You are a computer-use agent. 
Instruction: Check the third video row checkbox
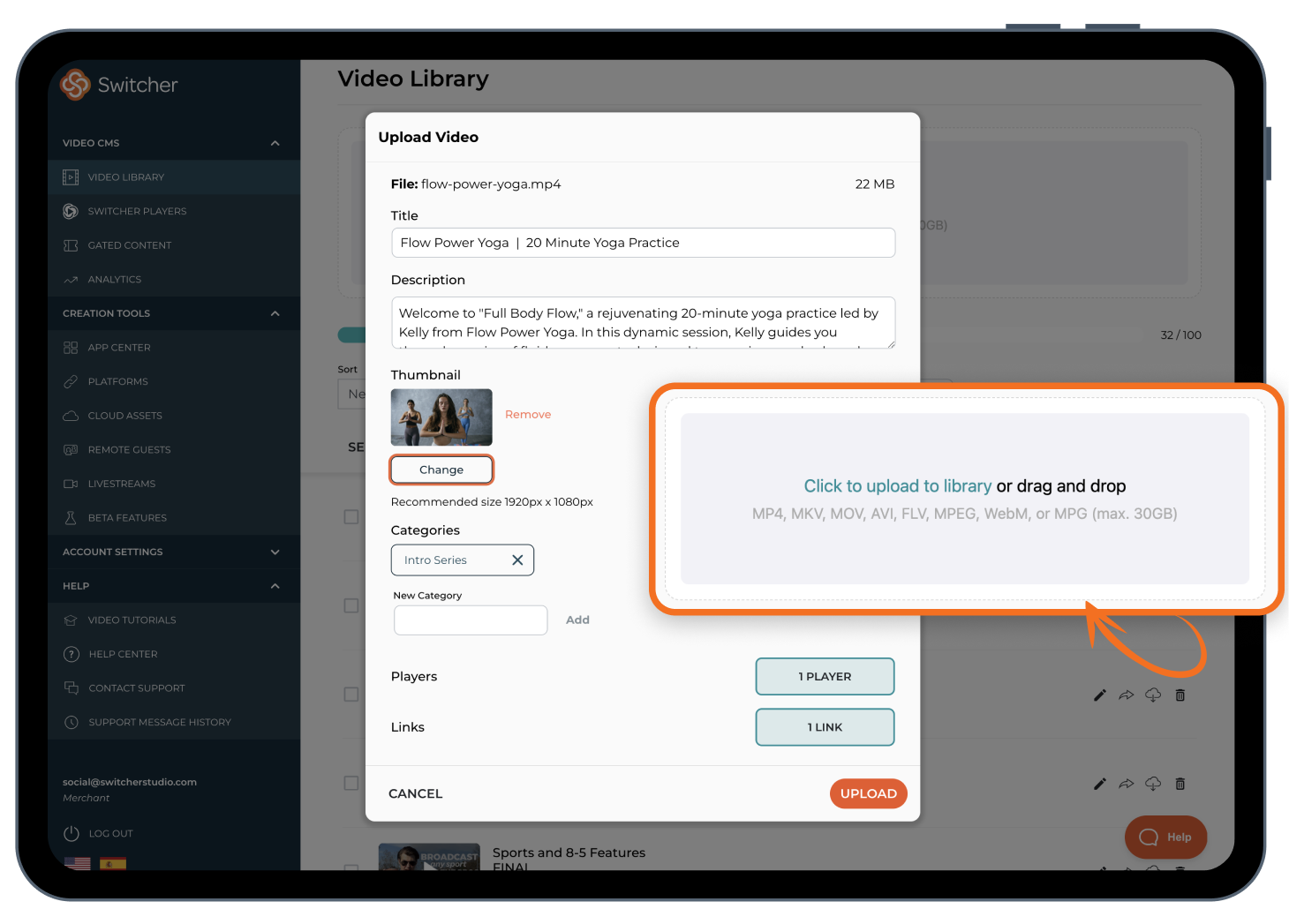pos(351,695)
